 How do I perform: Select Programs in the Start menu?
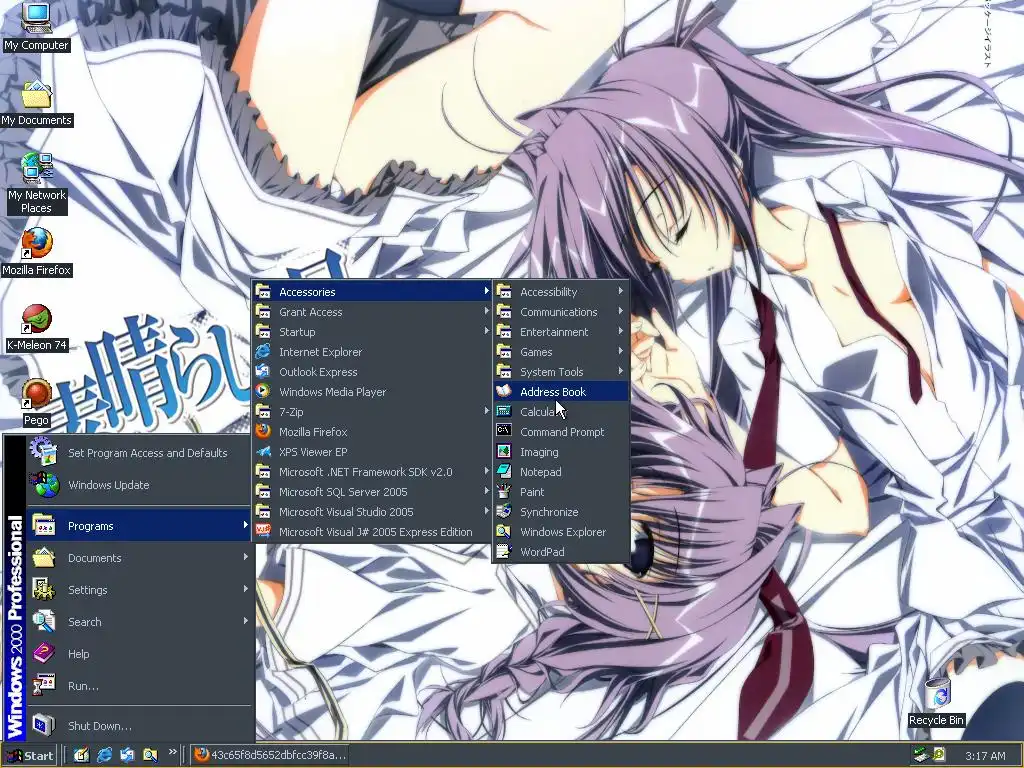coord(140,526)
